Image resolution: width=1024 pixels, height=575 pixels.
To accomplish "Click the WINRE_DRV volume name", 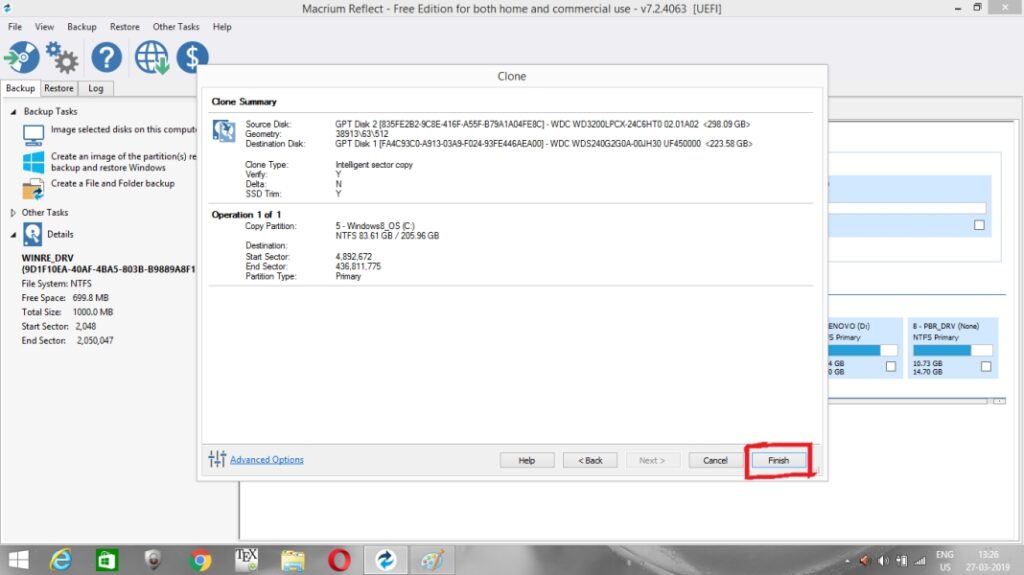I will click(x=48, y=258).
